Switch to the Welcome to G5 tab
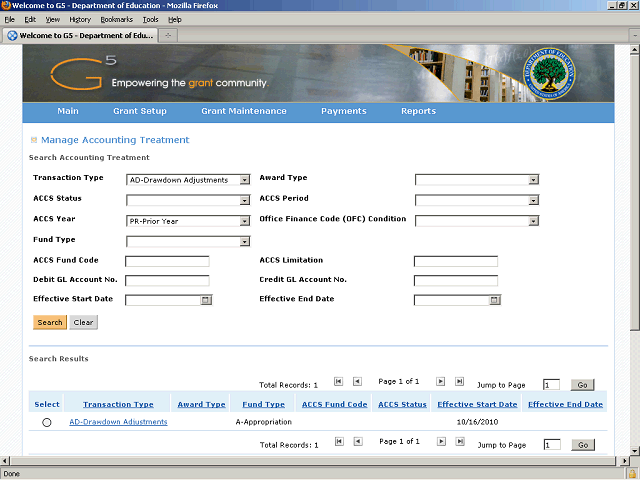 pyautogui.click(x=80, y=36)
